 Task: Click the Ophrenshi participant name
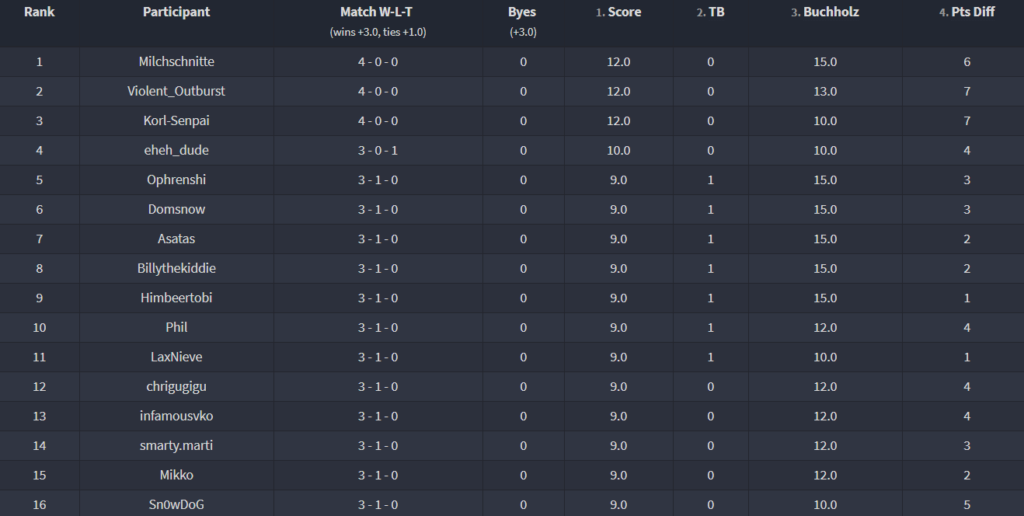pyautogui.click(x=176, y=180)
